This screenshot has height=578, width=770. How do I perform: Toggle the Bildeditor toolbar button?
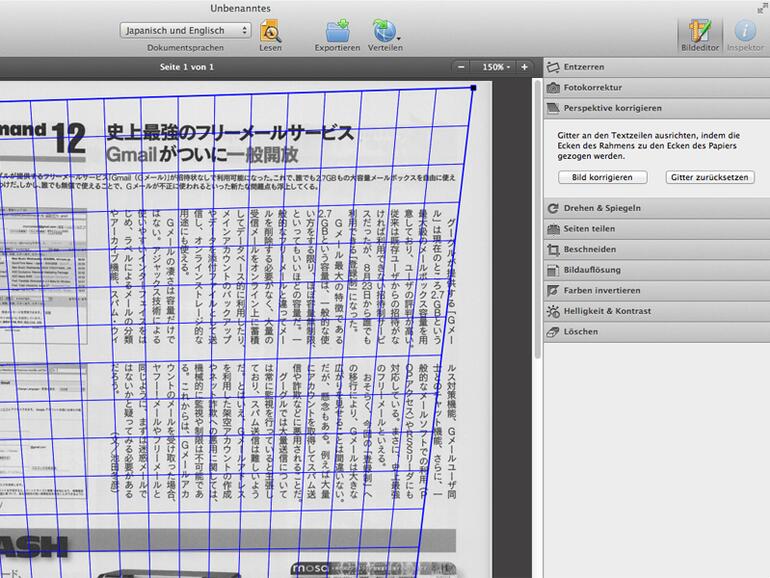(699, 31)
